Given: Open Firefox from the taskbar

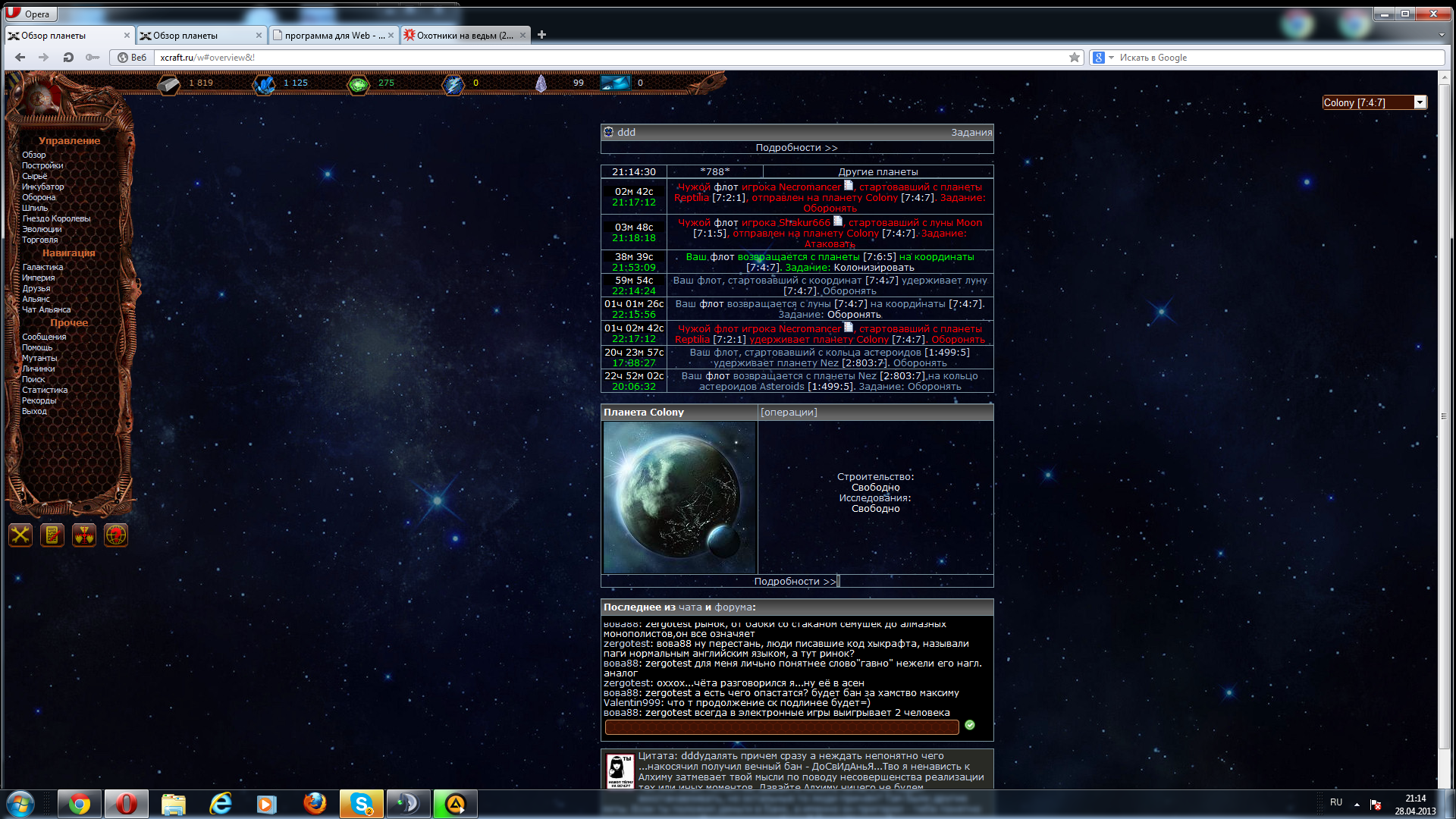Looking at the screenshot, I should (314, 804).
